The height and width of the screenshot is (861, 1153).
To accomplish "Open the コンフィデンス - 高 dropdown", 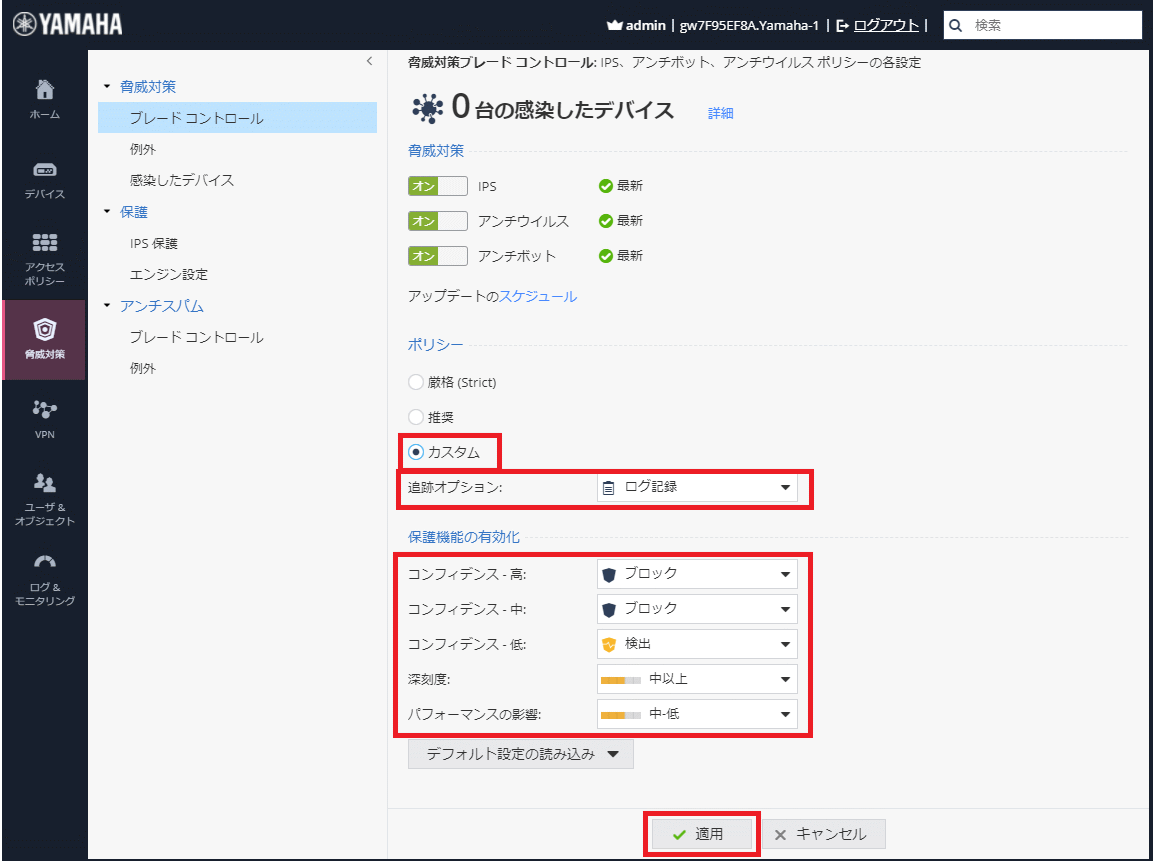I will [697, 574].
